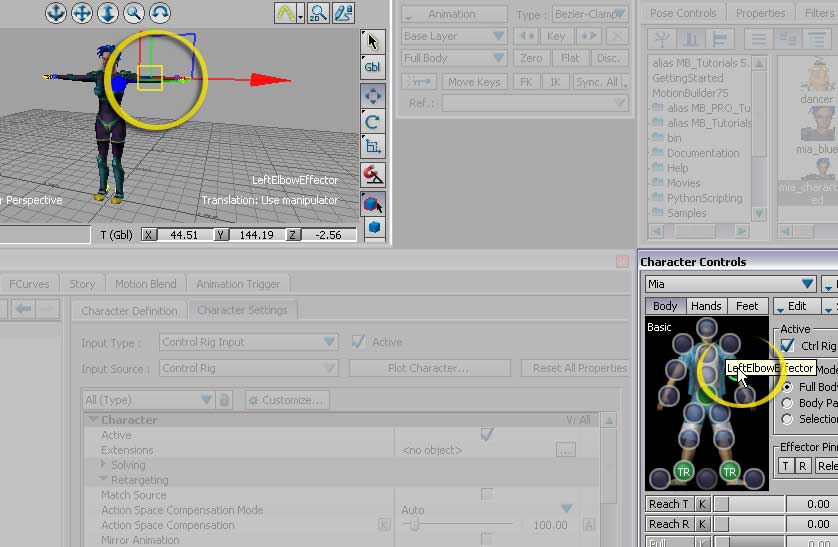
Task: Select the Body Part keying mode radio
Action: click(787, 403)
